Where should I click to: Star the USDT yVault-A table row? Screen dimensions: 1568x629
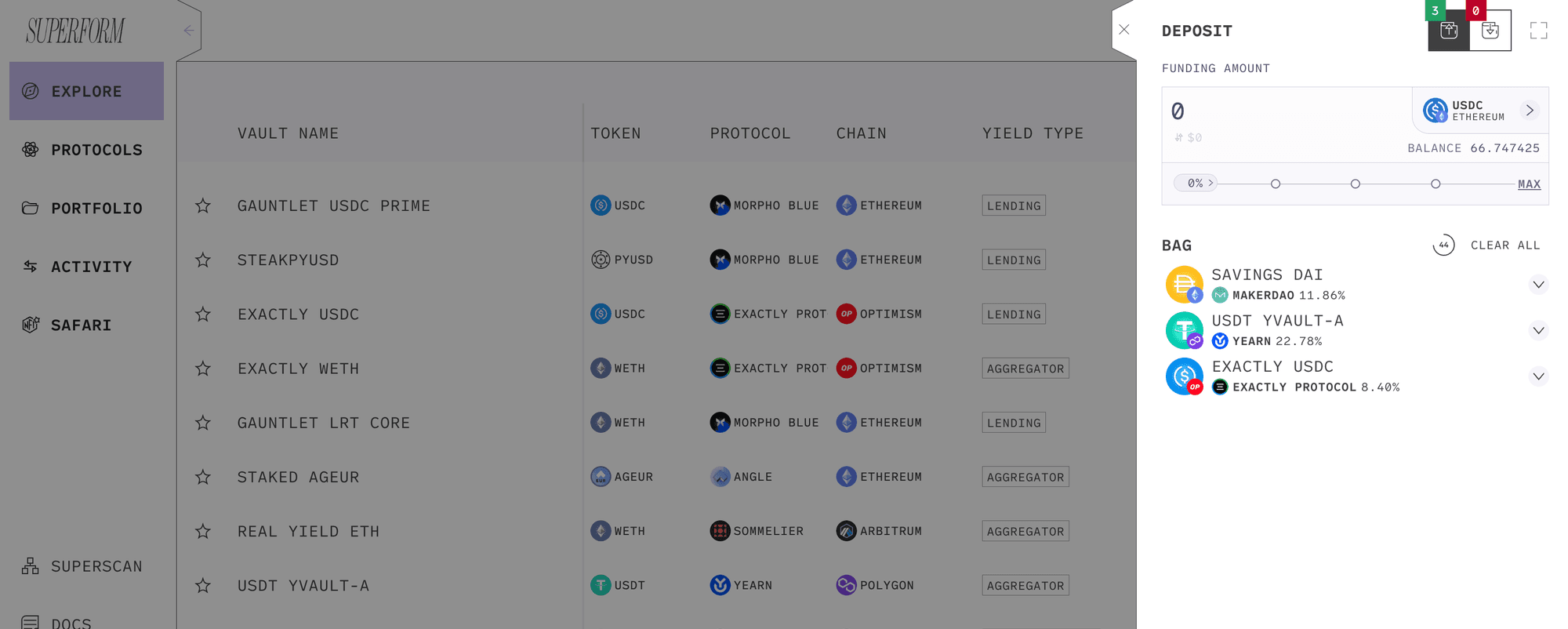click(203, 585)
